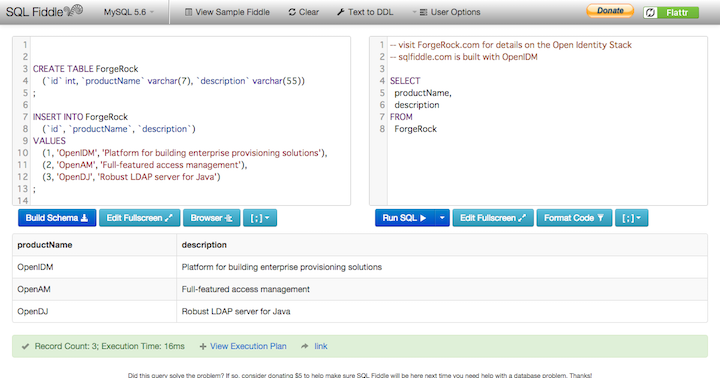Click View Sample Fiddle
The height and width of the screenshot is (378, 720).
coord(227,12)
